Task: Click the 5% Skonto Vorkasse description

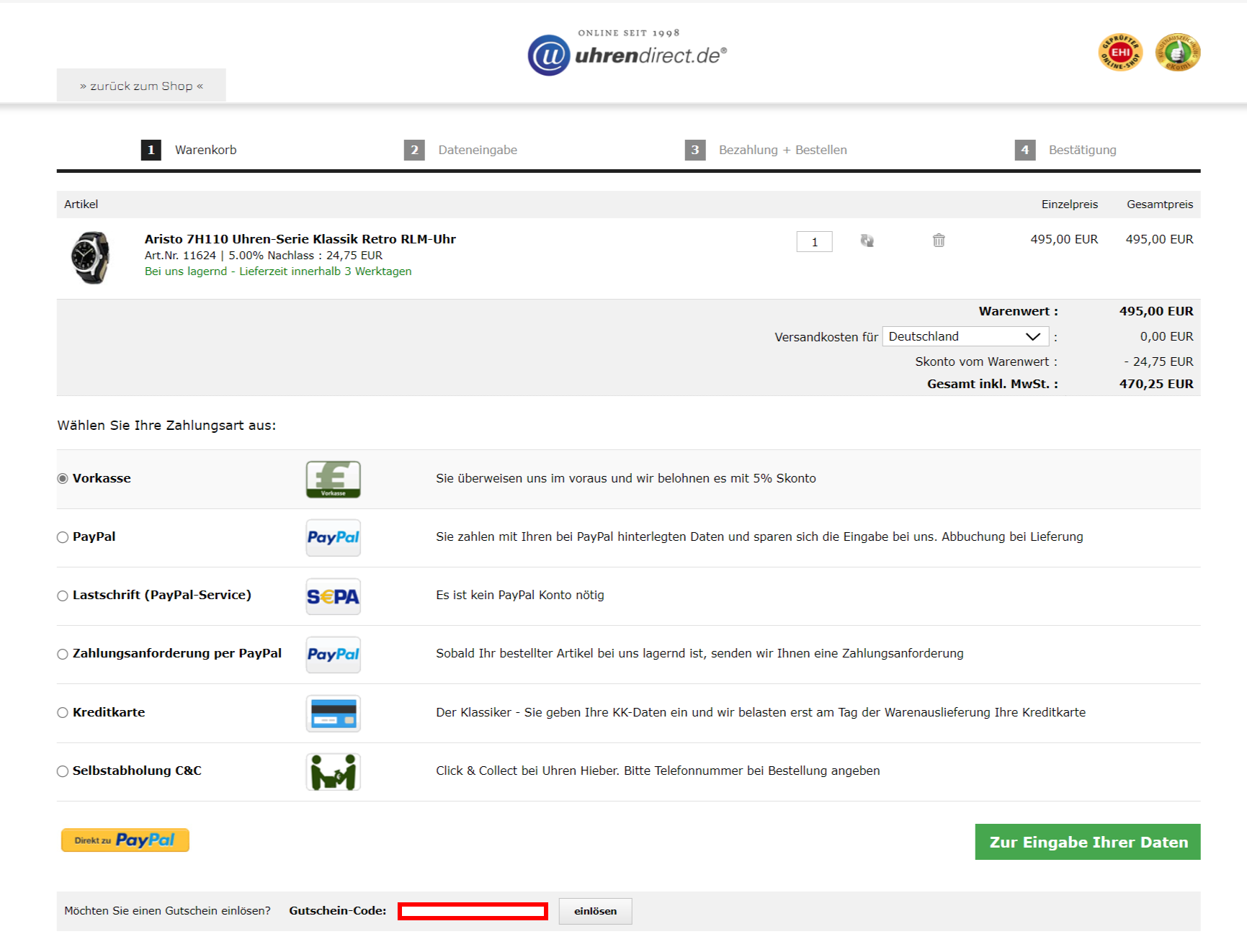Action: (626, 478)
